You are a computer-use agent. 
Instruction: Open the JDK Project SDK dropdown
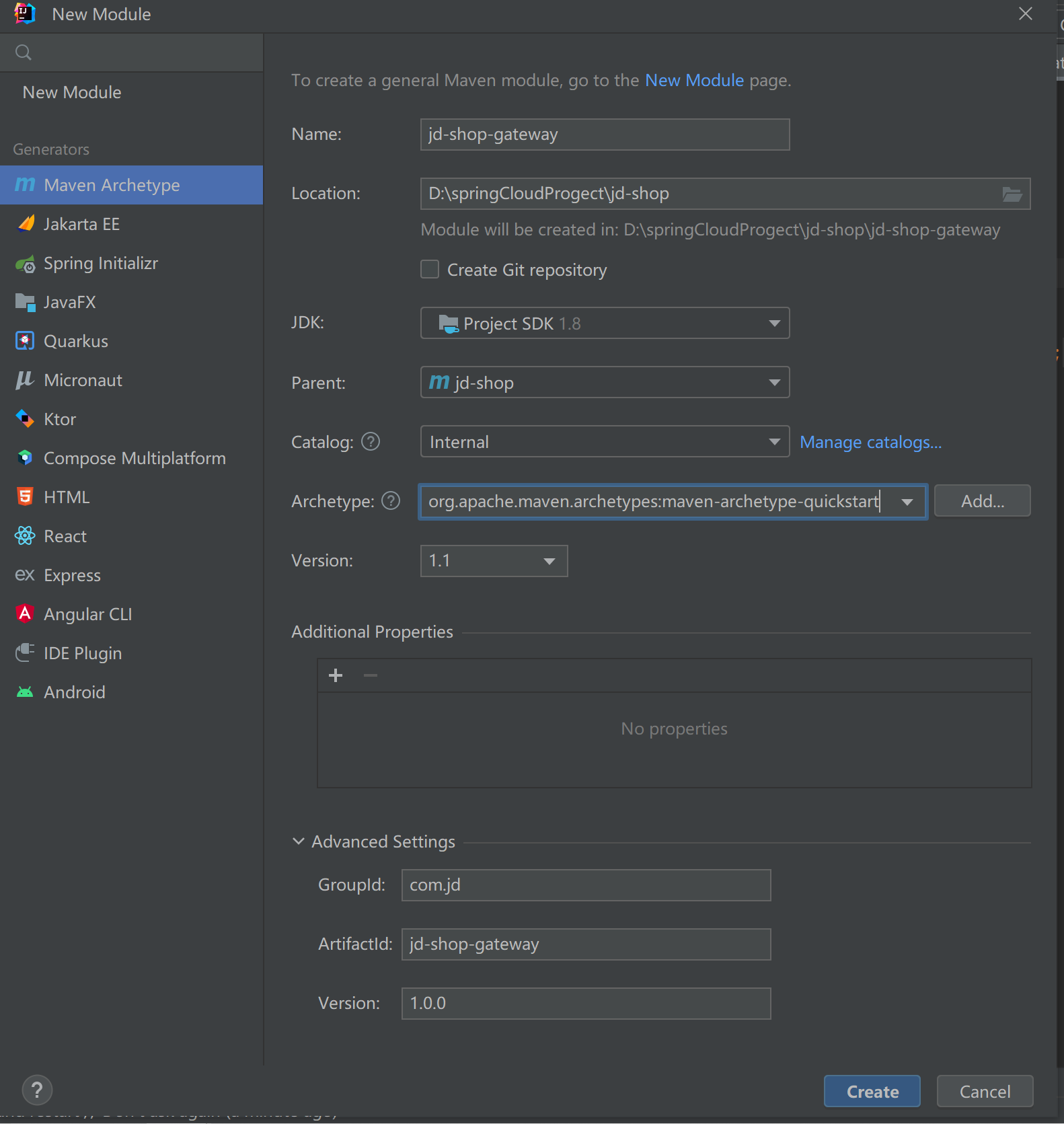pos(605,323)
